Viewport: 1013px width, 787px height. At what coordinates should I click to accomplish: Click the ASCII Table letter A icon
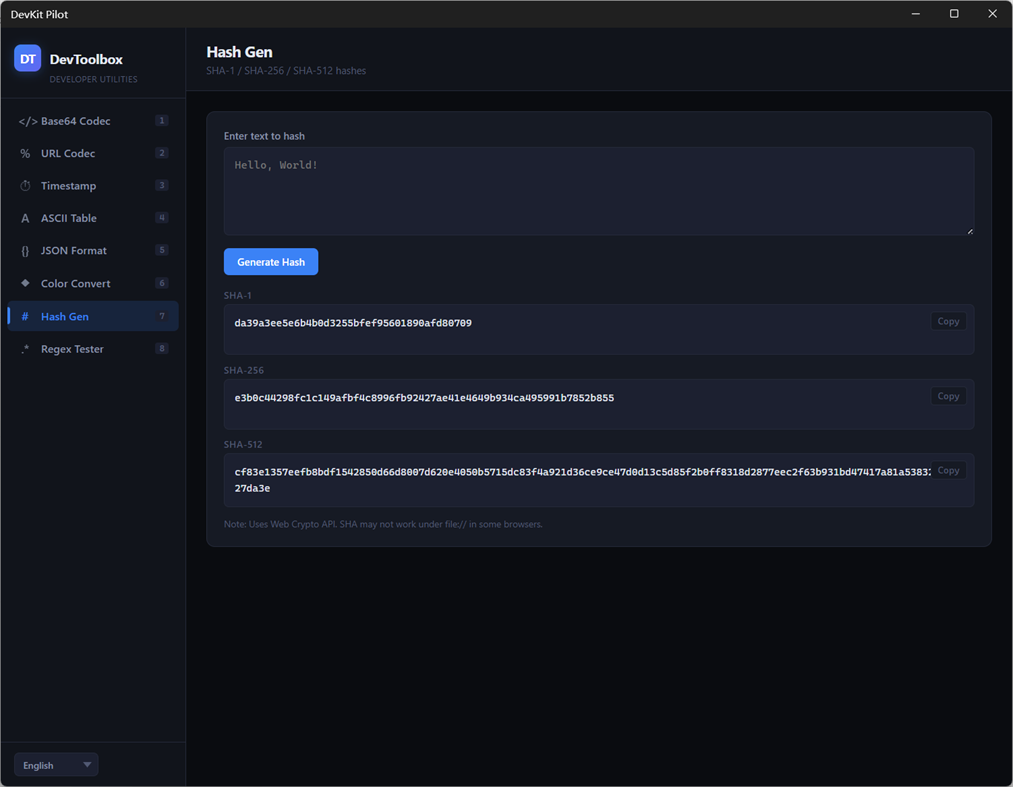click(x=25, y=218)
